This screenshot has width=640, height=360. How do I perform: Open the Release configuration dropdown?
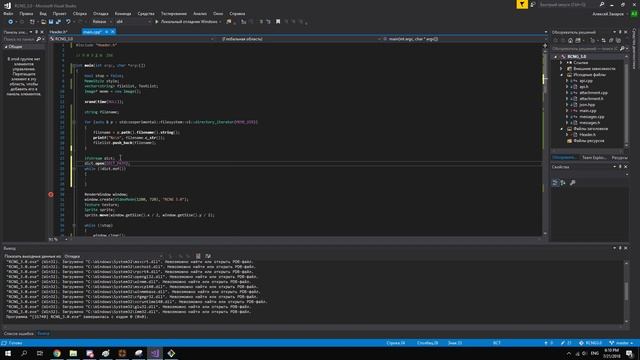point(102,22)
